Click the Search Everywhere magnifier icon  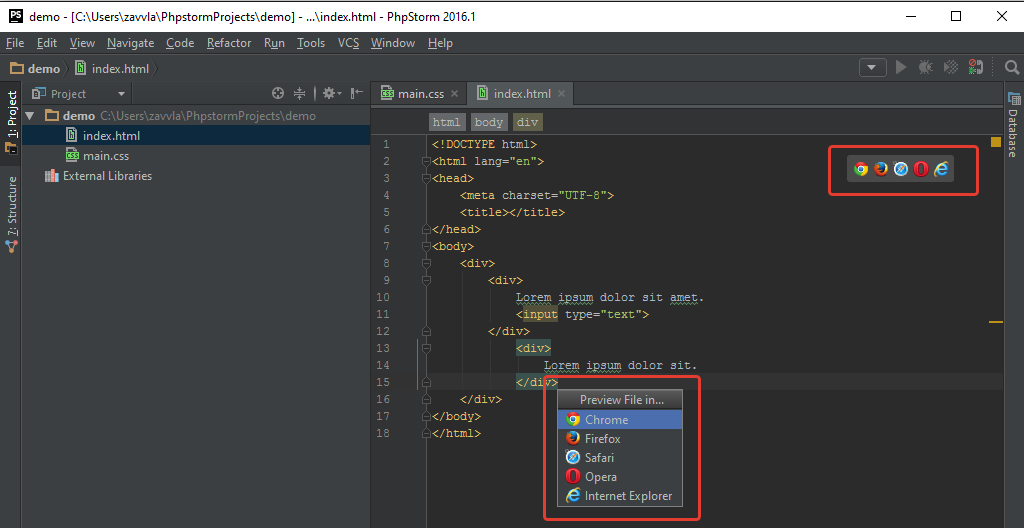coord(1012,67)
